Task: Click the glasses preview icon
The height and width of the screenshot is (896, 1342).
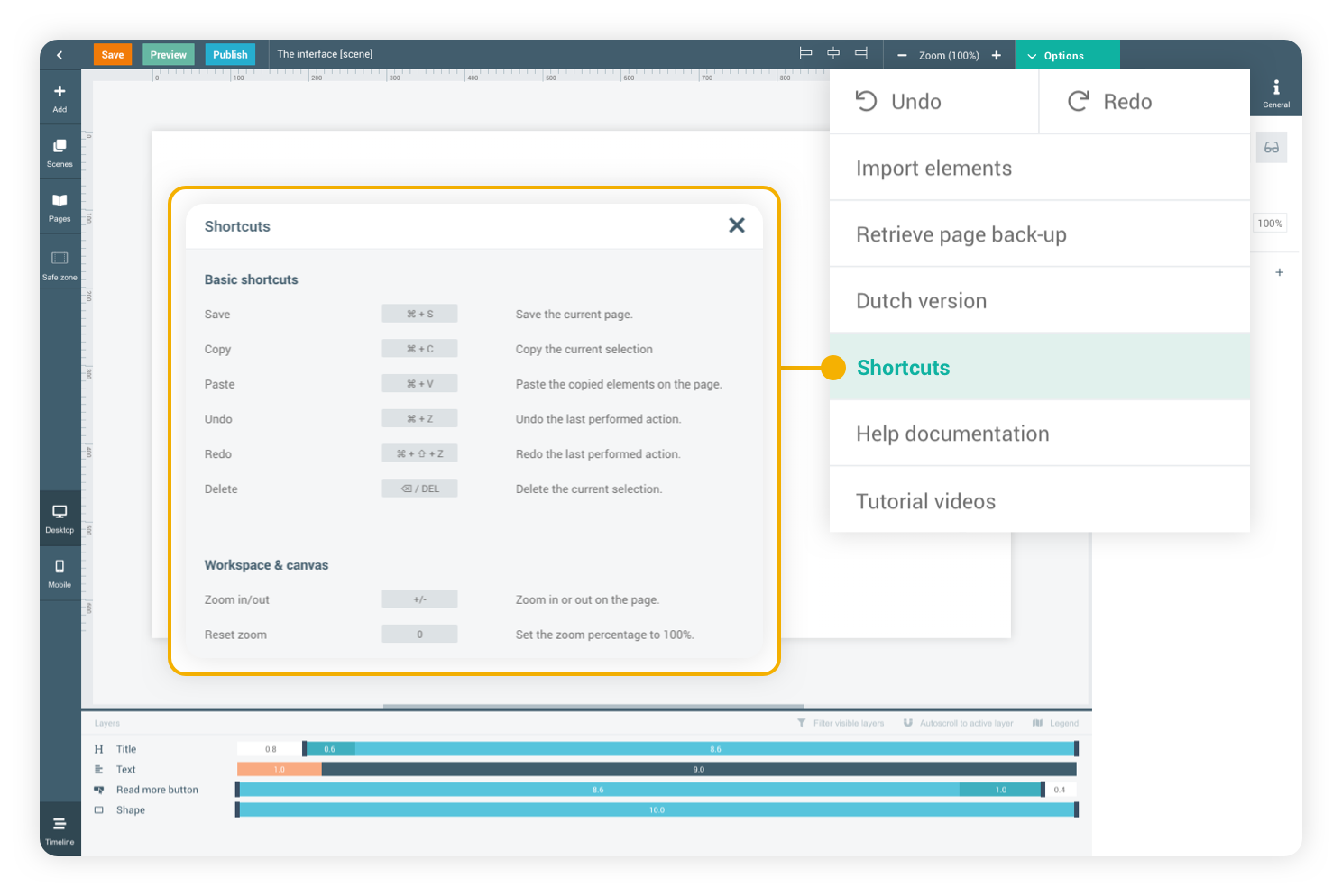Action: click(x=1271, y=148)
